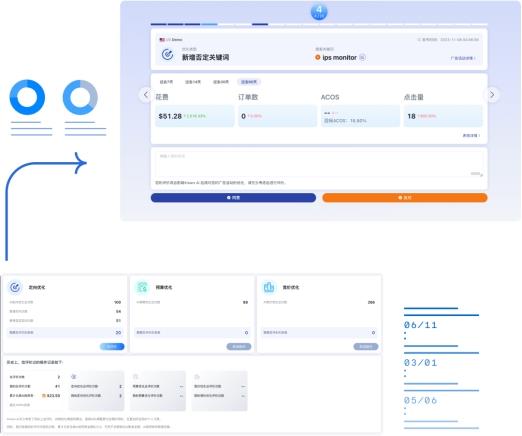Click the small icon after ips monitor

362,57
